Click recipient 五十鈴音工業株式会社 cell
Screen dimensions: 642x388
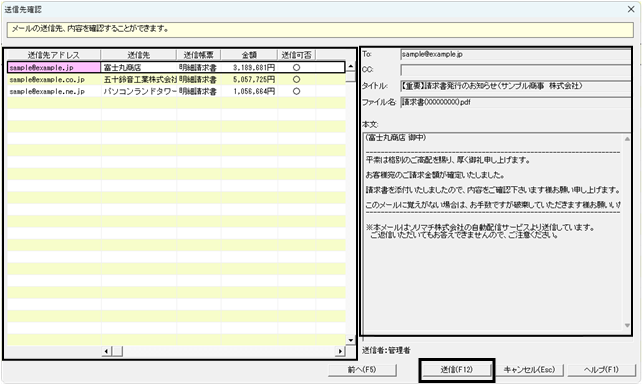click(139, 79)
